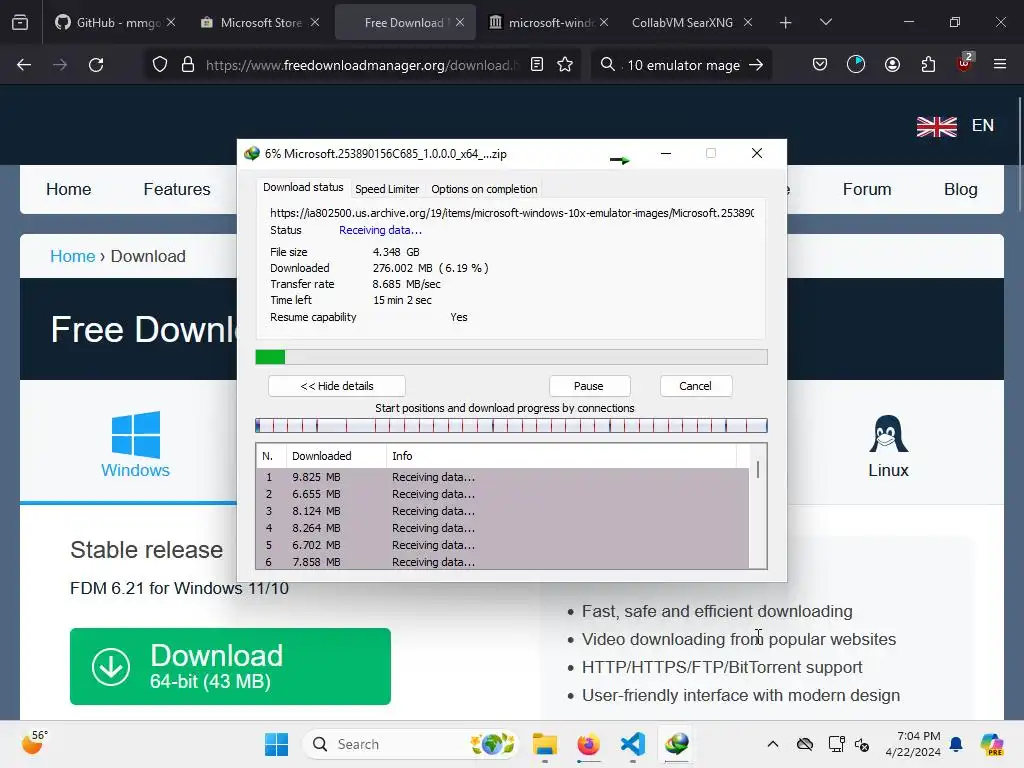This screenshot has height=768, width=1024.
Task: Go back to previous page
Action: tap(24, 65)
